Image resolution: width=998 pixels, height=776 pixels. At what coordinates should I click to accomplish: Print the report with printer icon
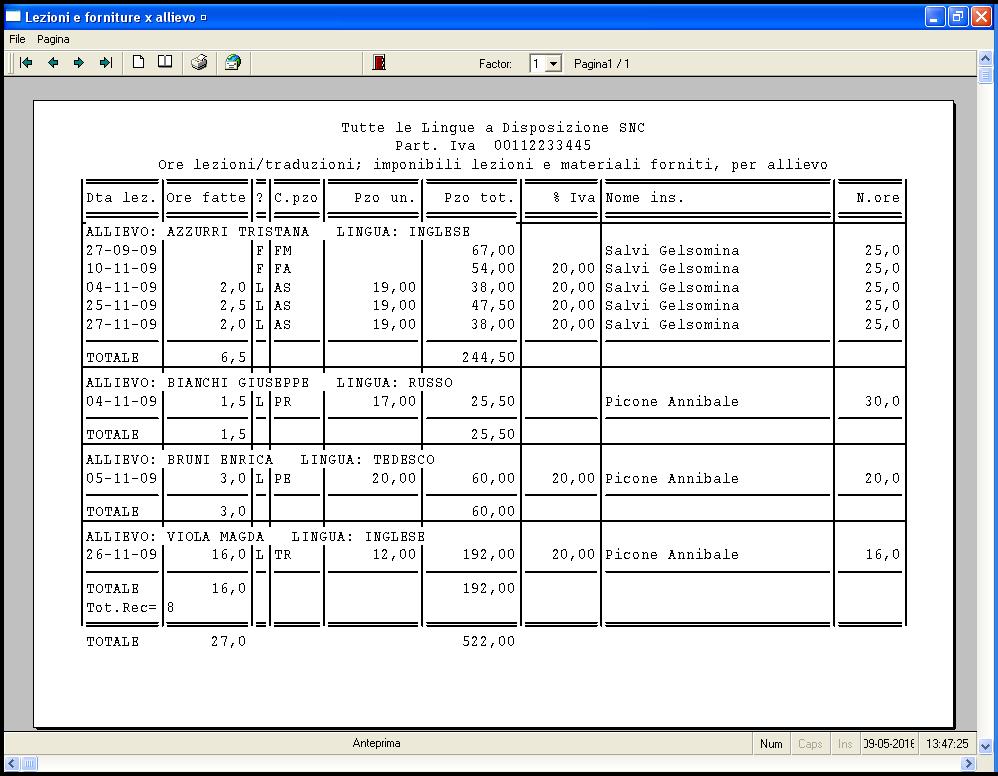pos(199,62)
